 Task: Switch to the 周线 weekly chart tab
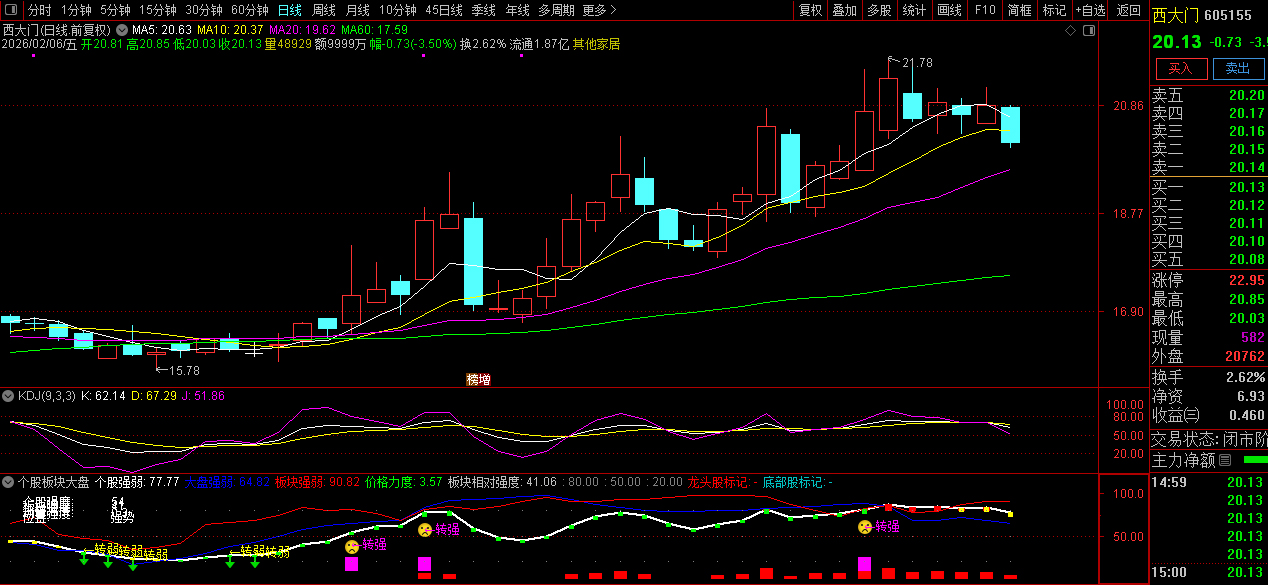coord(323,10)
